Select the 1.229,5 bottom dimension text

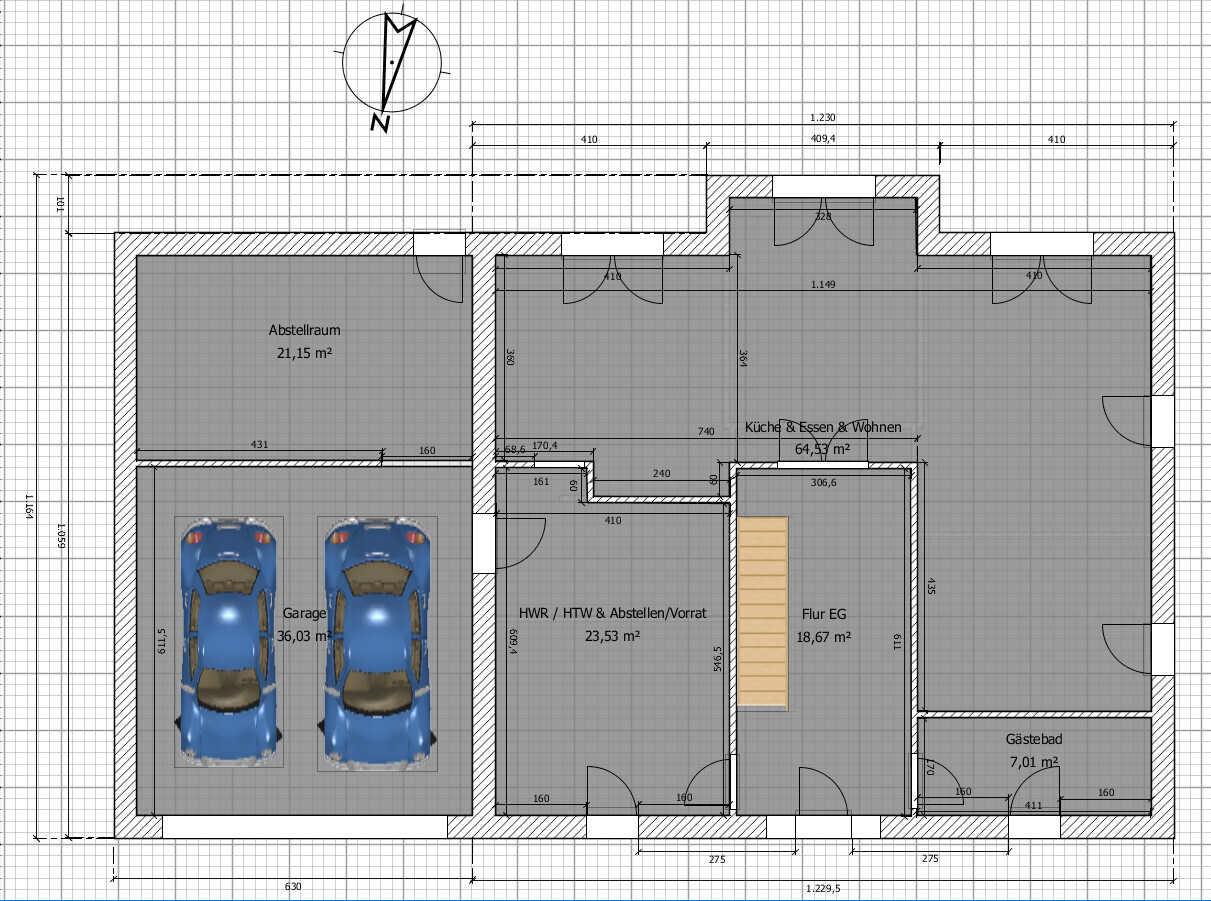coord(822,887)
